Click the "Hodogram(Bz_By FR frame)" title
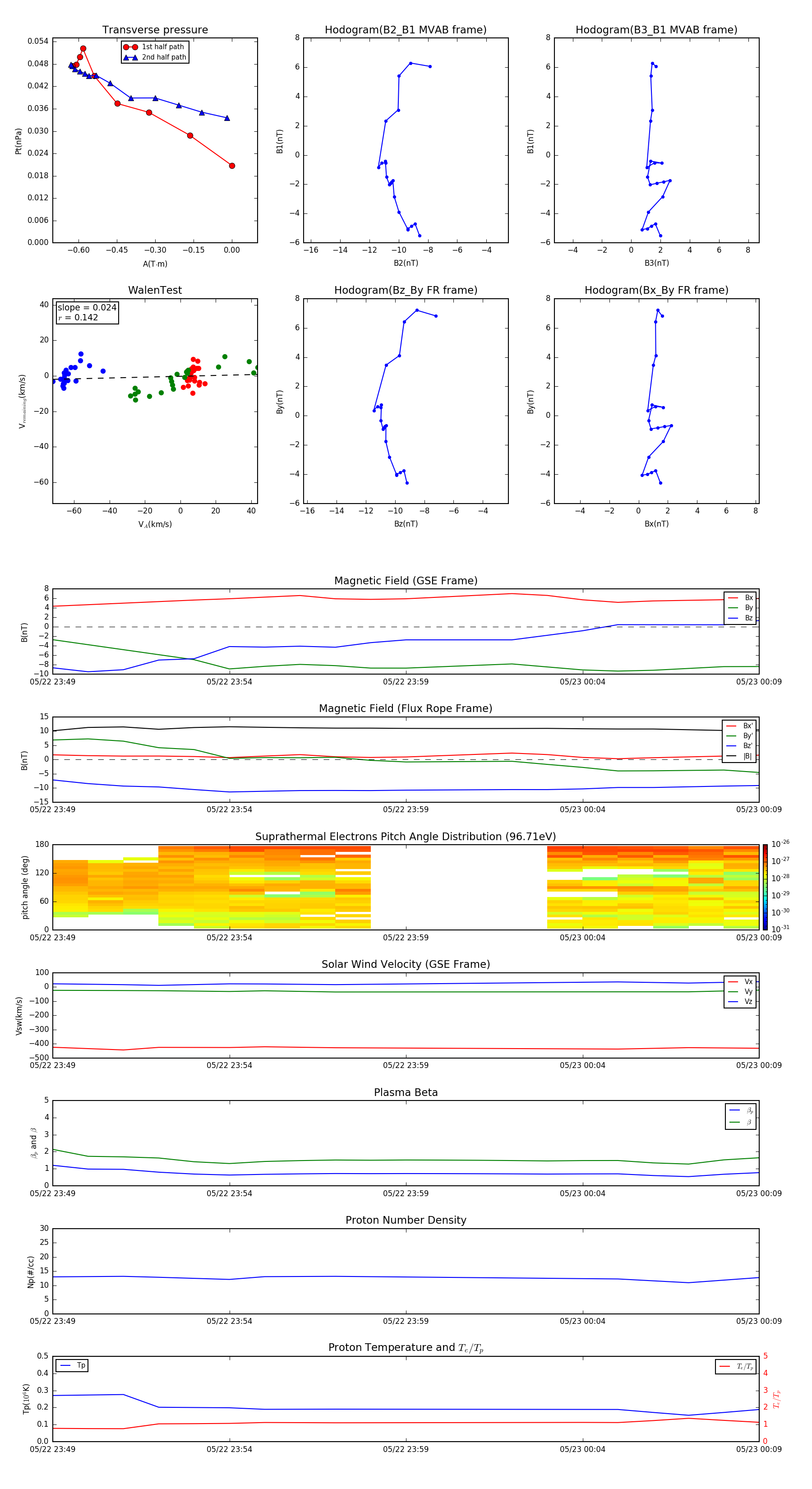The width and height of the screenshot is (812, 1489). [x=406, y=290]
